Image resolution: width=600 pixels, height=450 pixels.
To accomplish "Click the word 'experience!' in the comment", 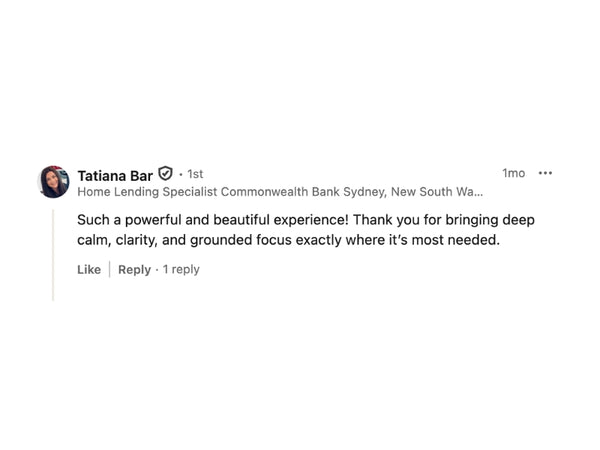I will point(309,218).
